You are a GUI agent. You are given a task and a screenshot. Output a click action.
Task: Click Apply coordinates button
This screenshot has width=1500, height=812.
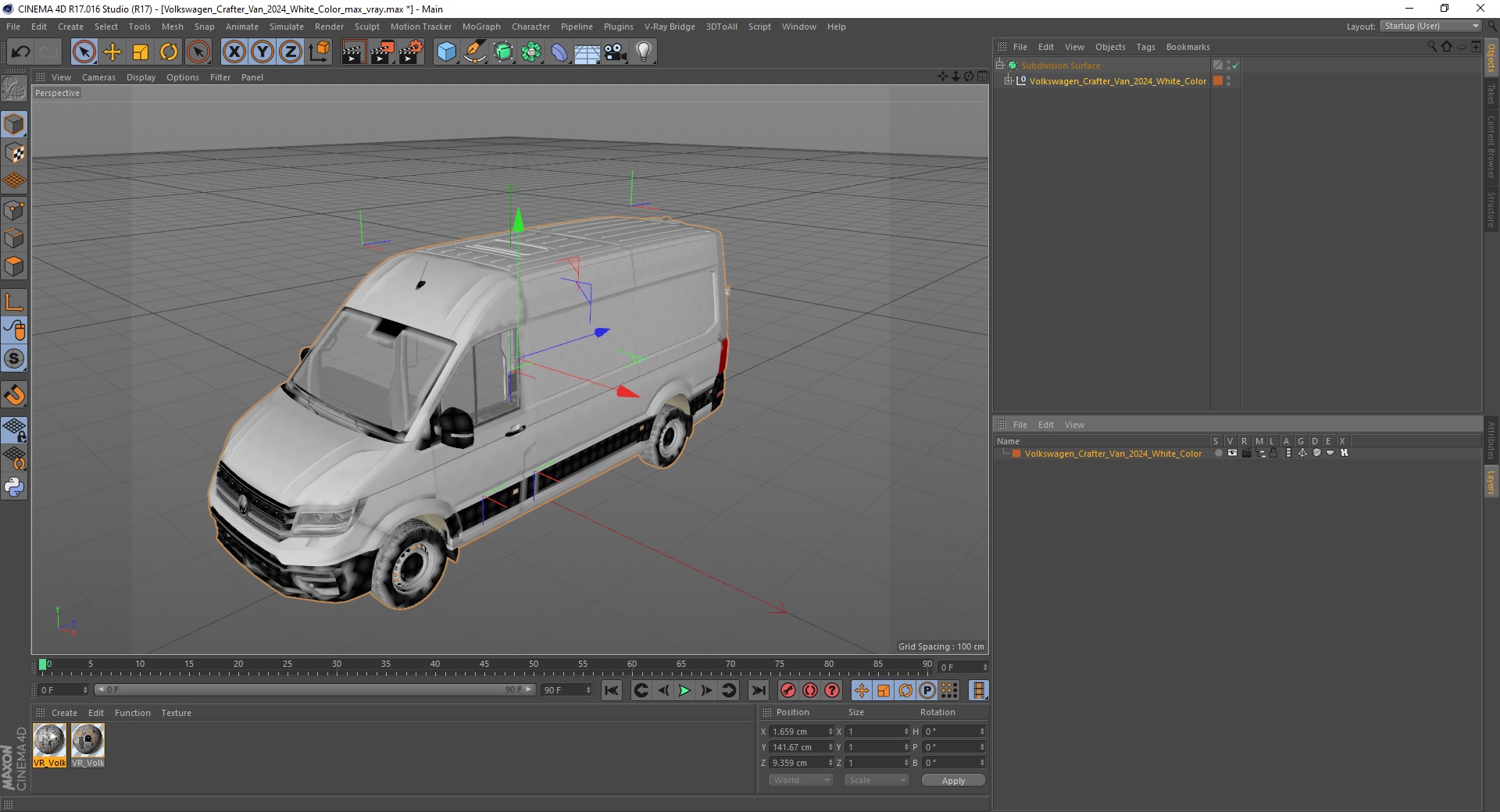pyautogui.click(x=953, y=781)
